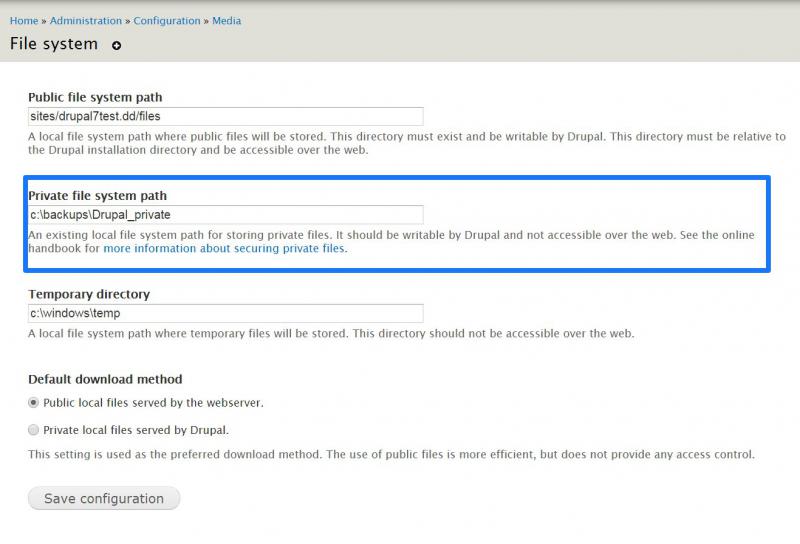Screen dimensions: 800x544
Task: Click the 'Default download method' heading
Action: click(105, 379)
